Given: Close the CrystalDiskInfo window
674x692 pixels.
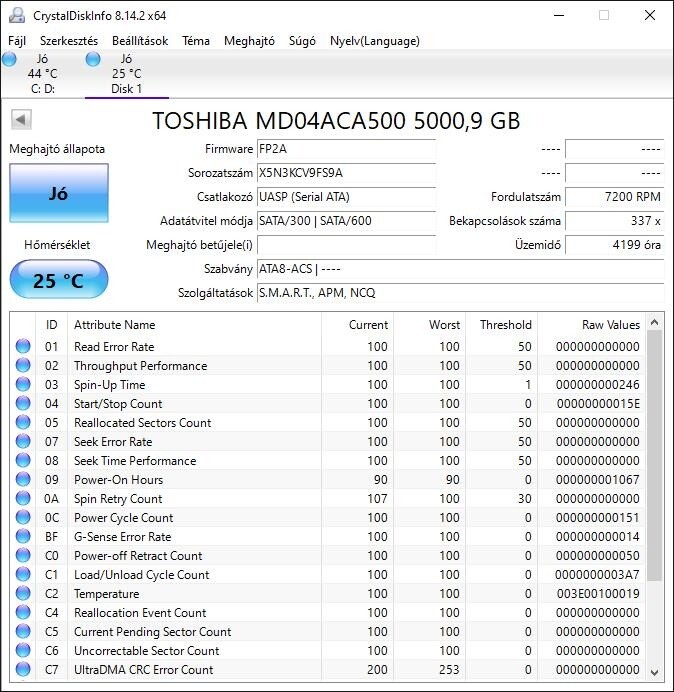Looking at the screenshot, I should coord(650,15).
